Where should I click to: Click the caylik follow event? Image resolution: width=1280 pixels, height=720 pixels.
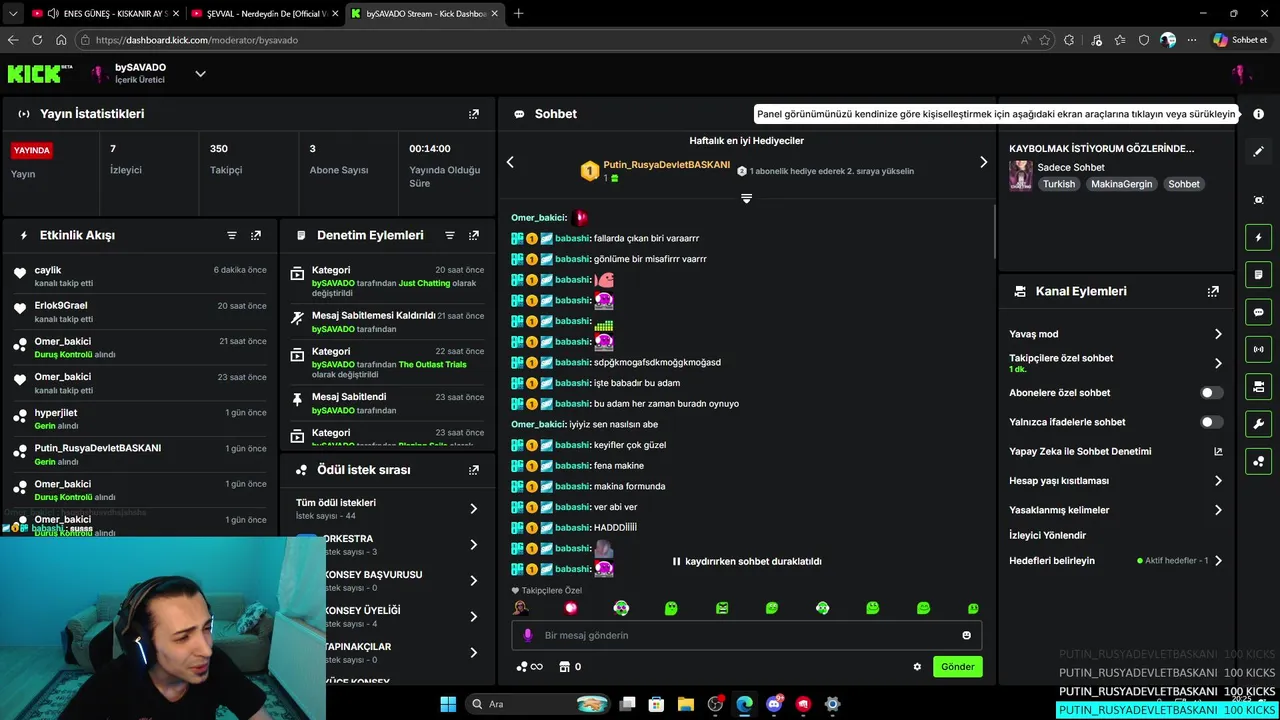tap(140, 276)
